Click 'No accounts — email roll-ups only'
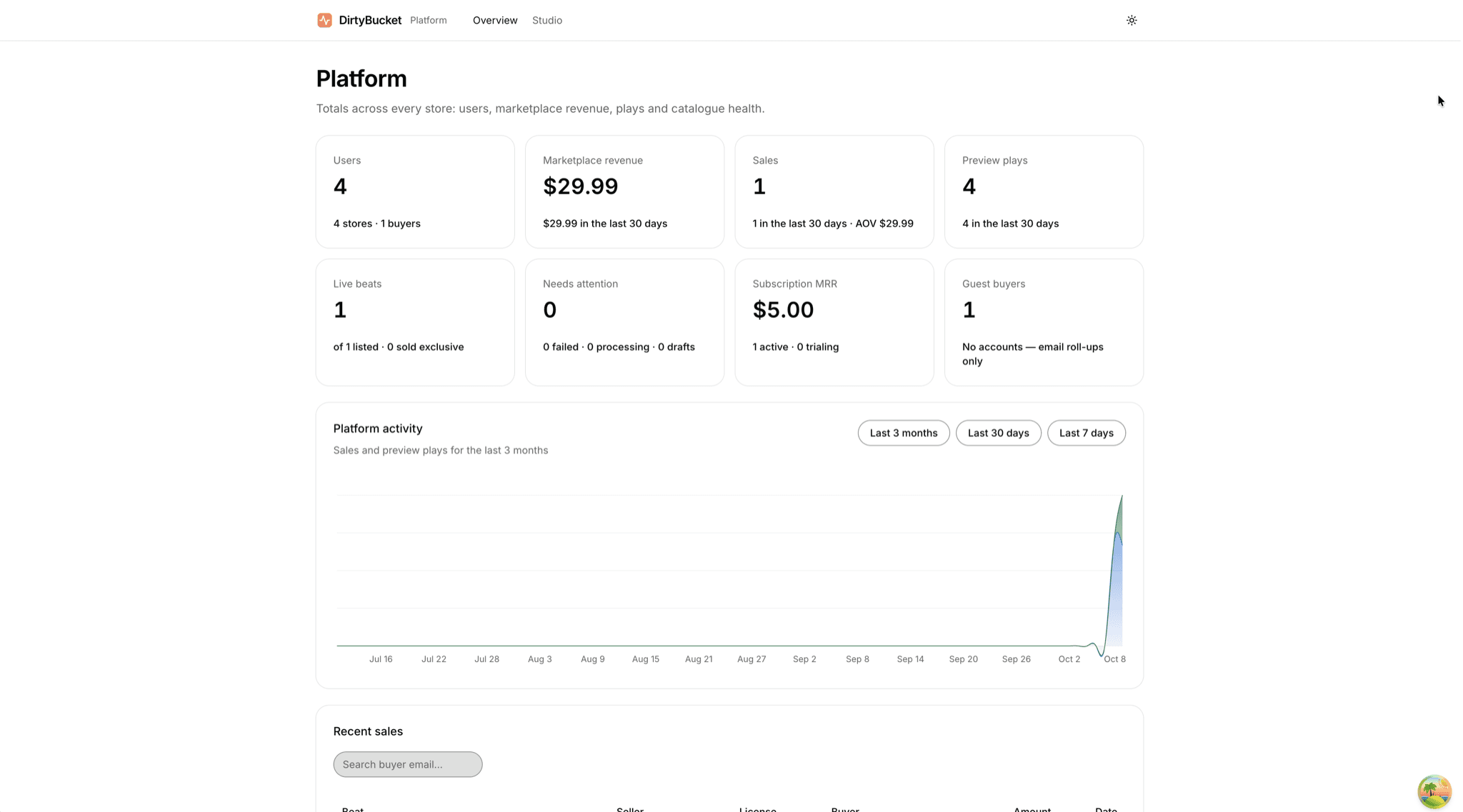 point(1033,354)
